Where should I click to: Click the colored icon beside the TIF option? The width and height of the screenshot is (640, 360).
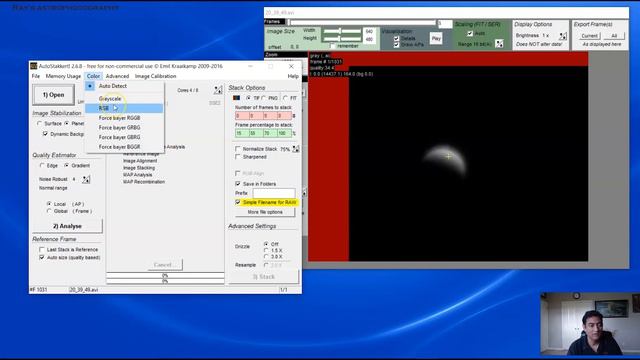click(x=236, y=98)
